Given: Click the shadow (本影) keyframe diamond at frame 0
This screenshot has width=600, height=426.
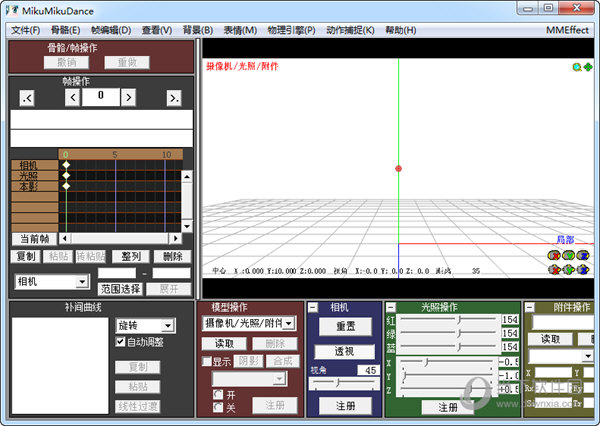Looking at the screenshot, I should tap(66, 186).
